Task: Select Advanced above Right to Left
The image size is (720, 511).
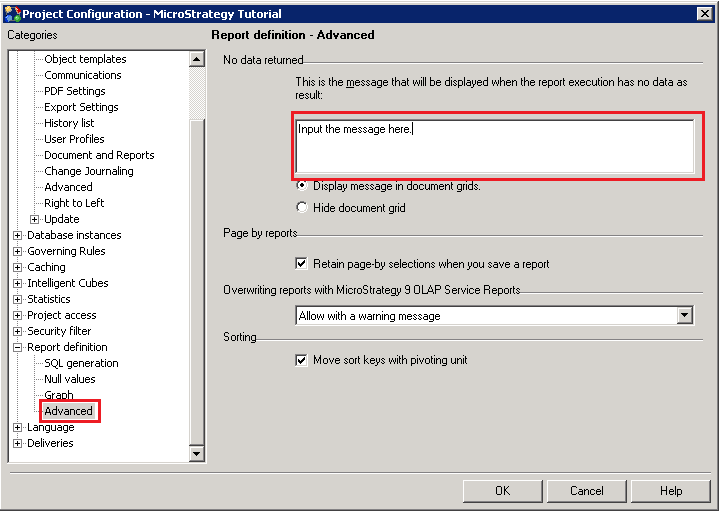Action: tap(68, 187)
